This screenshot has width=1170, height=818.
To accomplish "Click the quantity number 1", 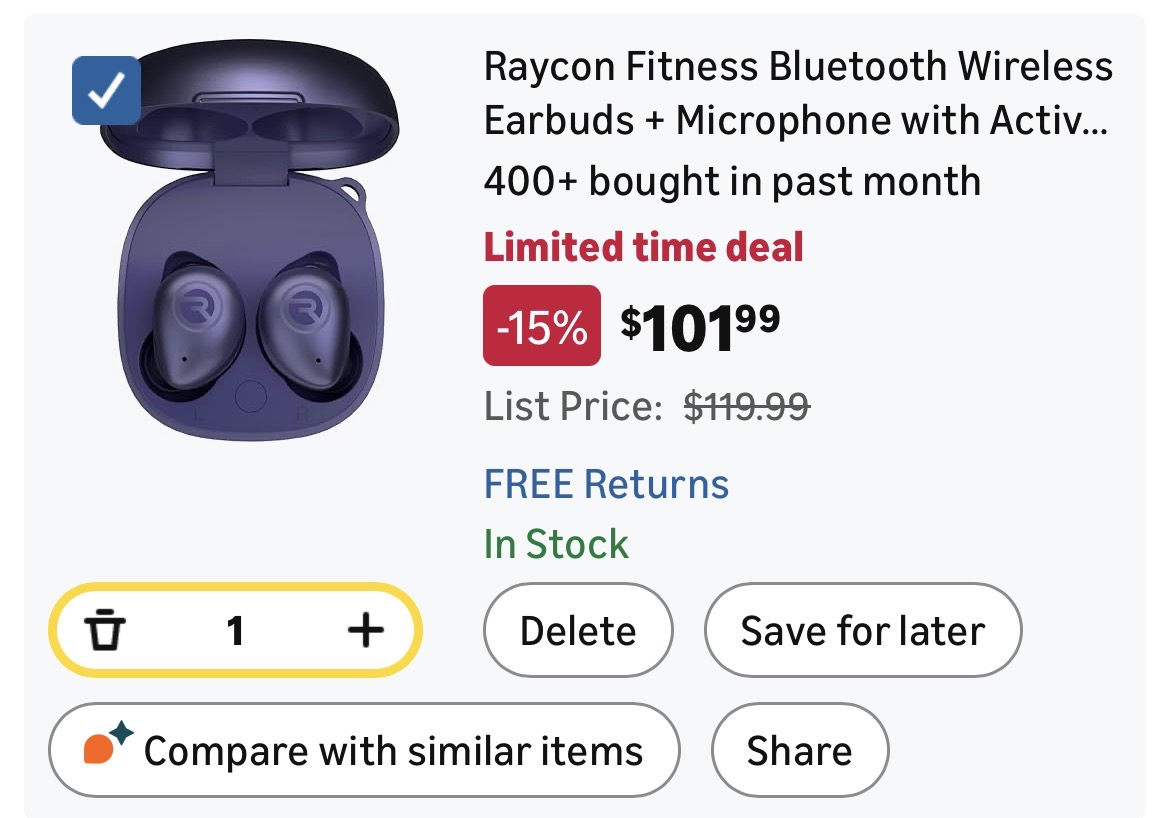I will point(235,631).
